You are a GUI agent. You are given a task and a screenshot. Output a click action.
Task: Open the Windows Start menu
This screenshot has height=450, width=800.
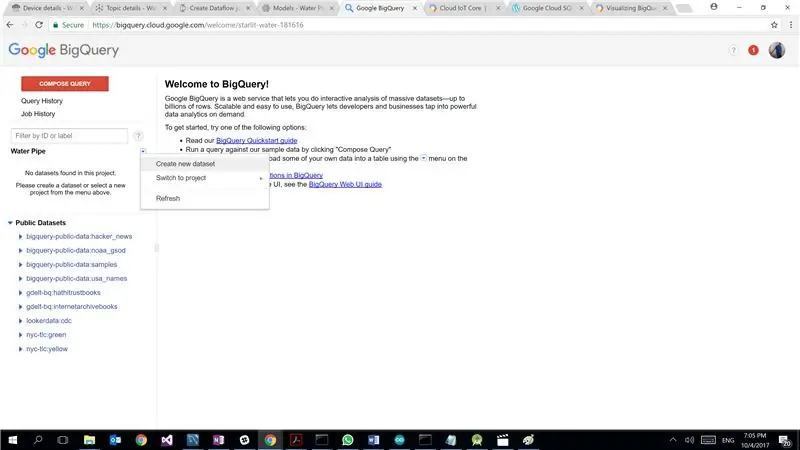tap(13, 440)
